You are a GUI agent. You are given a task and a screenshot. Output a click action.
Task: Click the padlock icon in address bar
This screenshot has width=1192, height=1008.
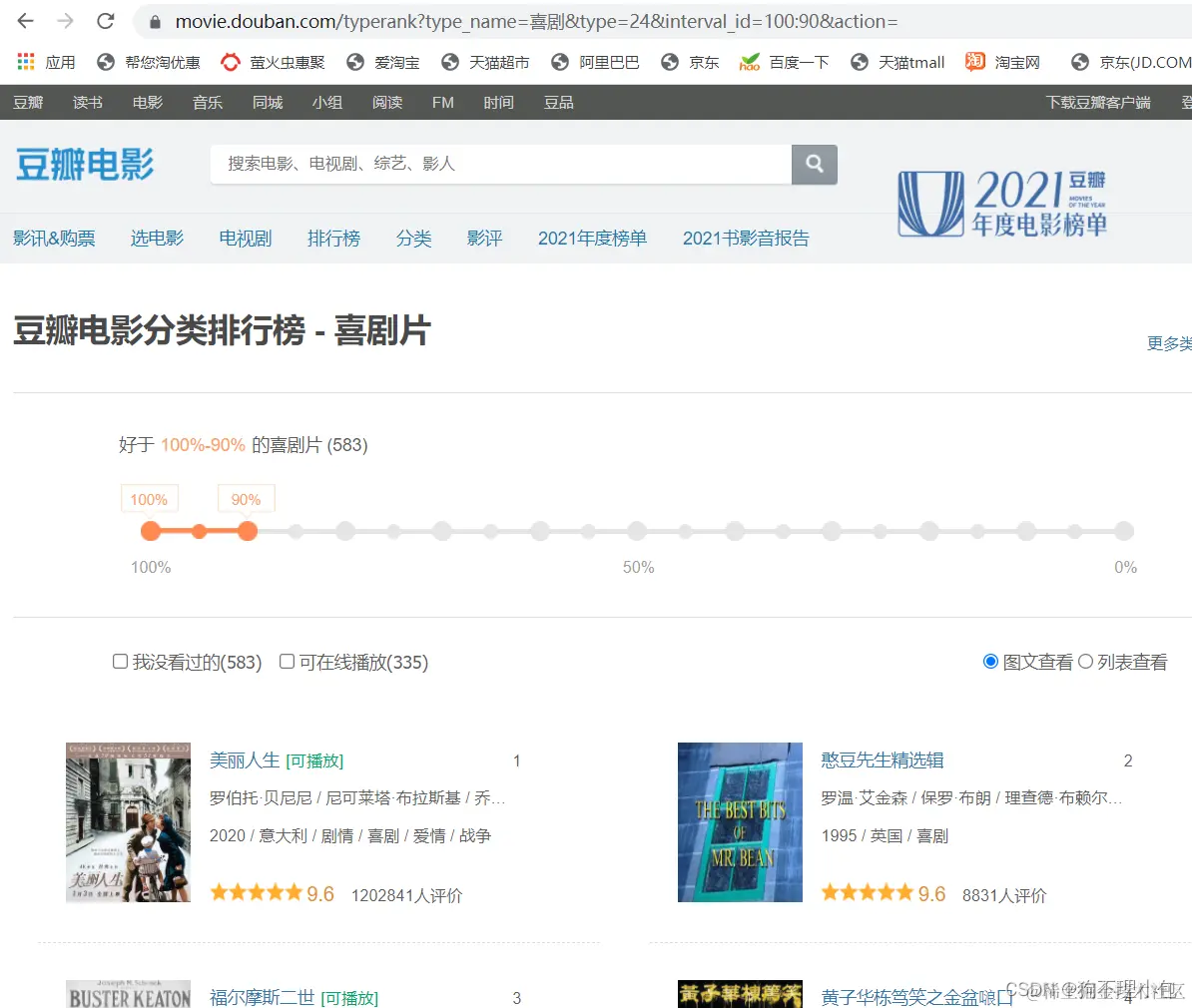point(155,22)
